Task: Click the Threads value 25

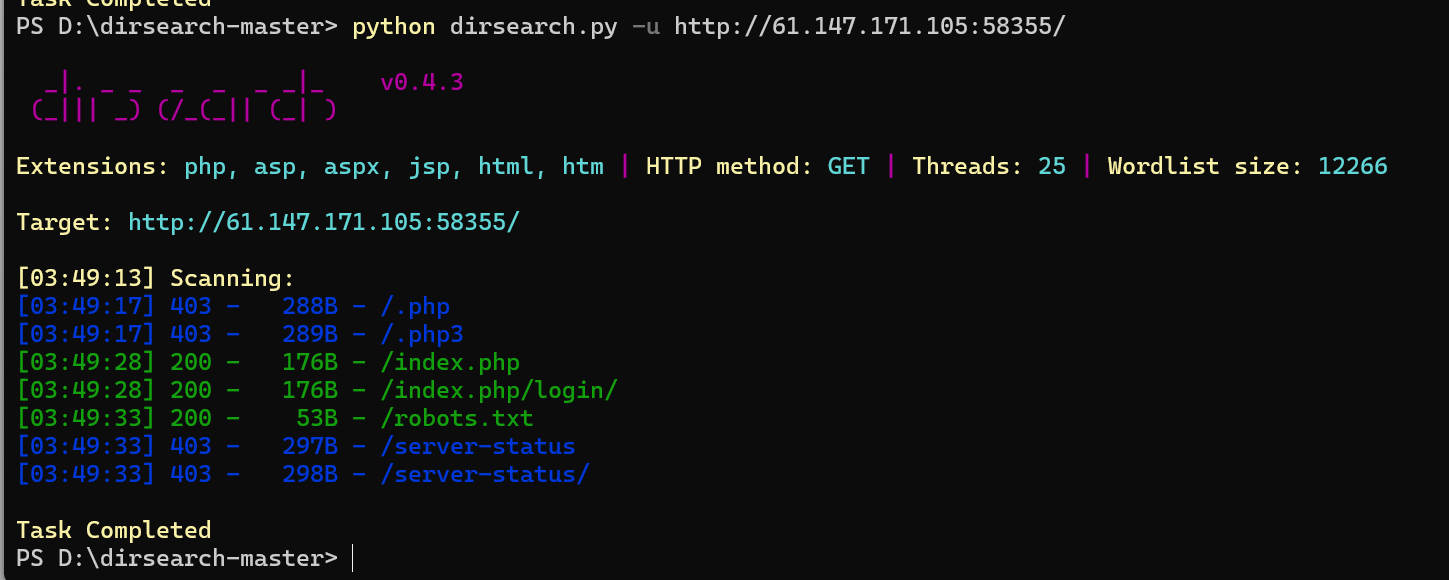Action: (1052, 166)
